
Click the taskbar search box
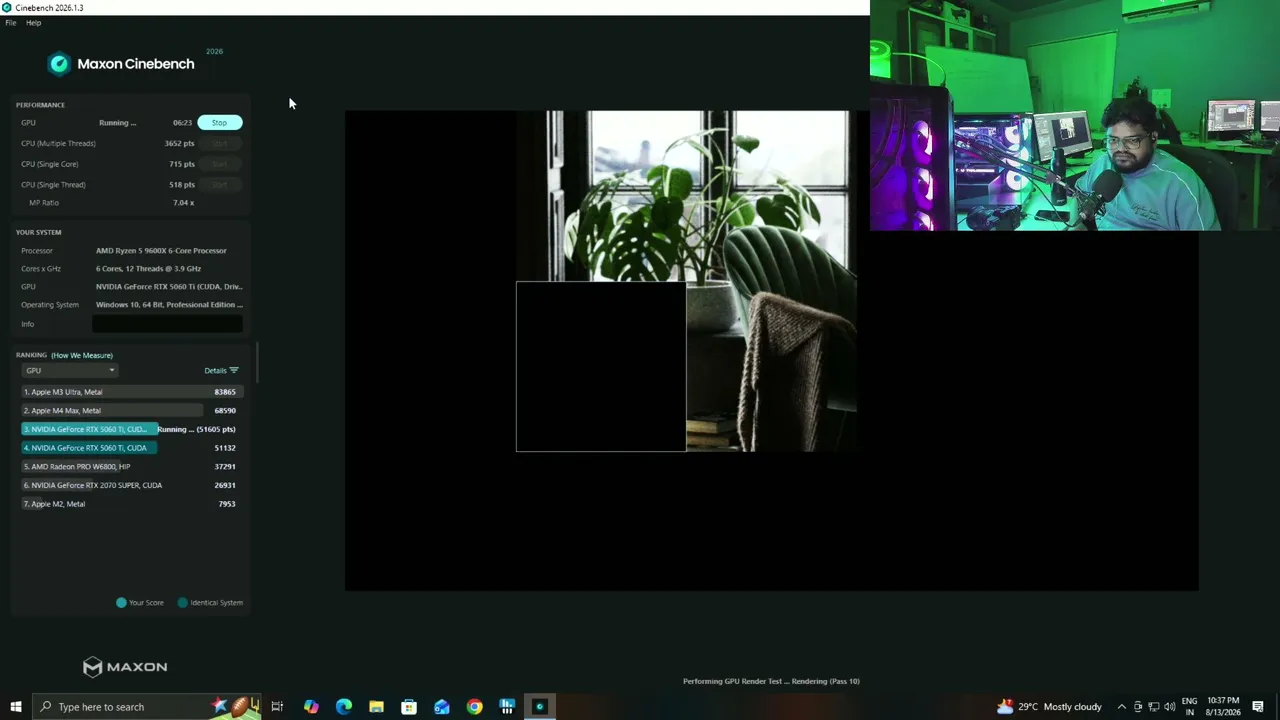tap(146, 707)
